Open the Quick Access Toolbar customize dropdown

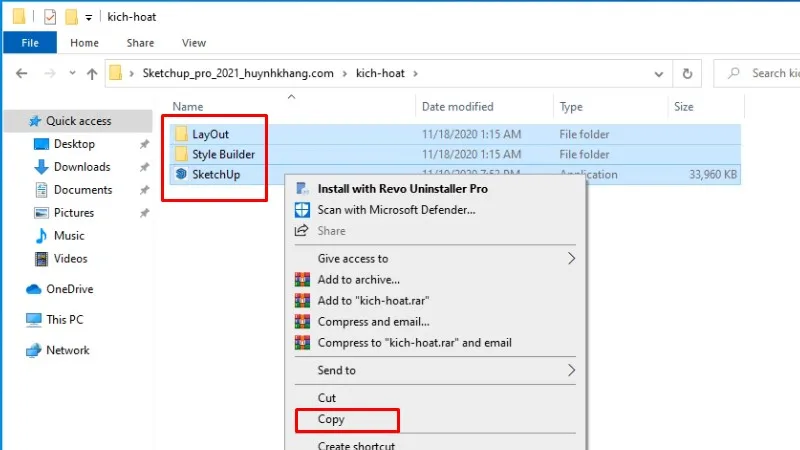click(89, 18)
